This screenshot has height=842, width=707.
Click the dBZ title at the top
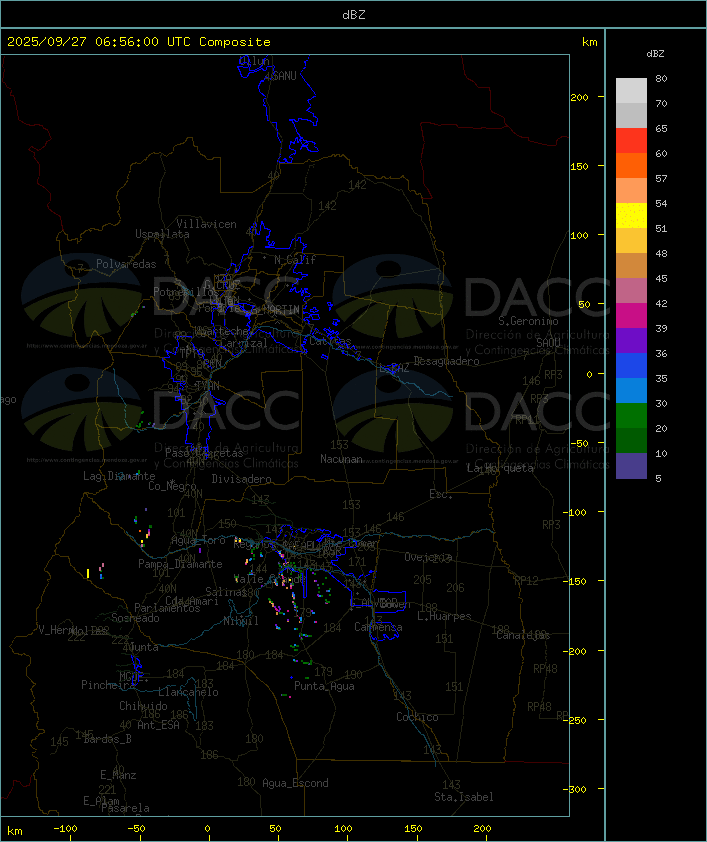354,14
